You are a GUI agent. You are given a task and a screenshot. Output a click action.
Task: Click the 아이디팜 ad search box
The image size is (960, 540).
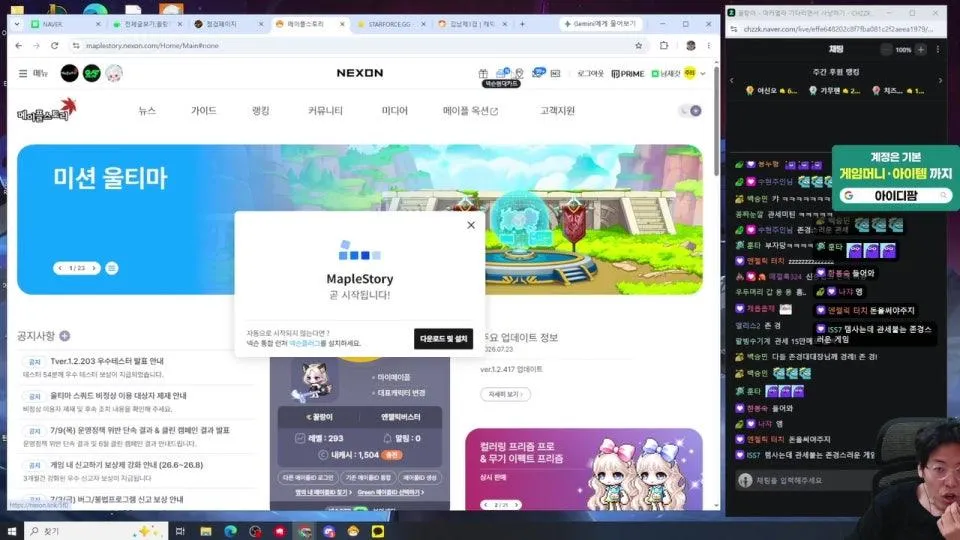pos(896,195)
